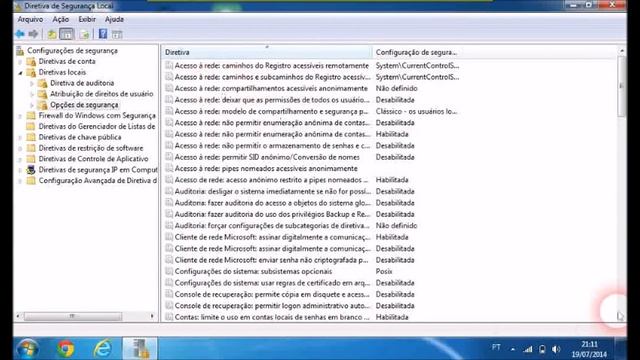Open the Windows Start button
Viewport: 640px width, 360px height.
tap(28, 349)
